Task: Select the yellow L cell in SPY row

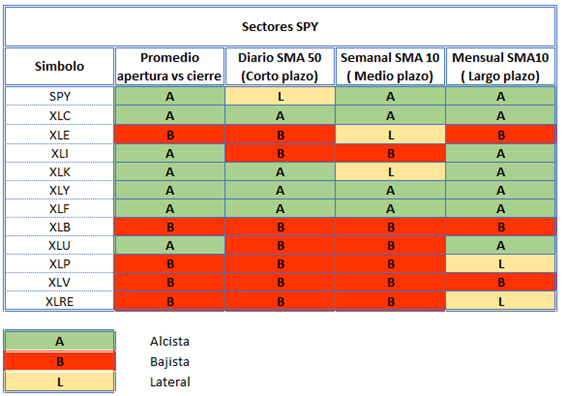Action: click(x=280, y=96)
